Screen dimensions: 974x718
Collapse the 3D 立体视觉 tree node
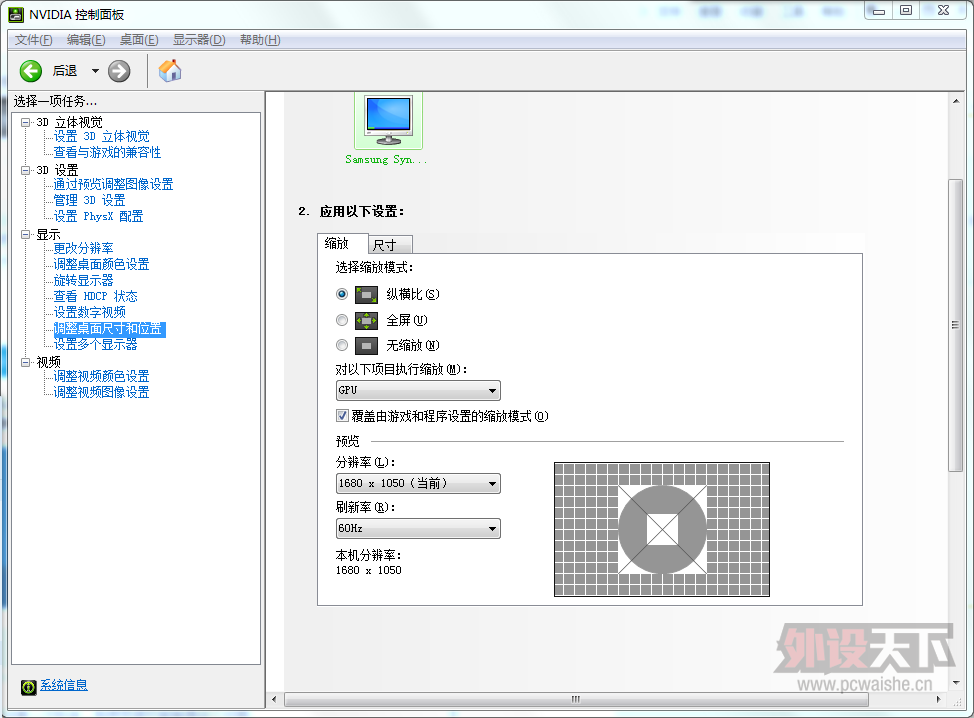point(25,122)
